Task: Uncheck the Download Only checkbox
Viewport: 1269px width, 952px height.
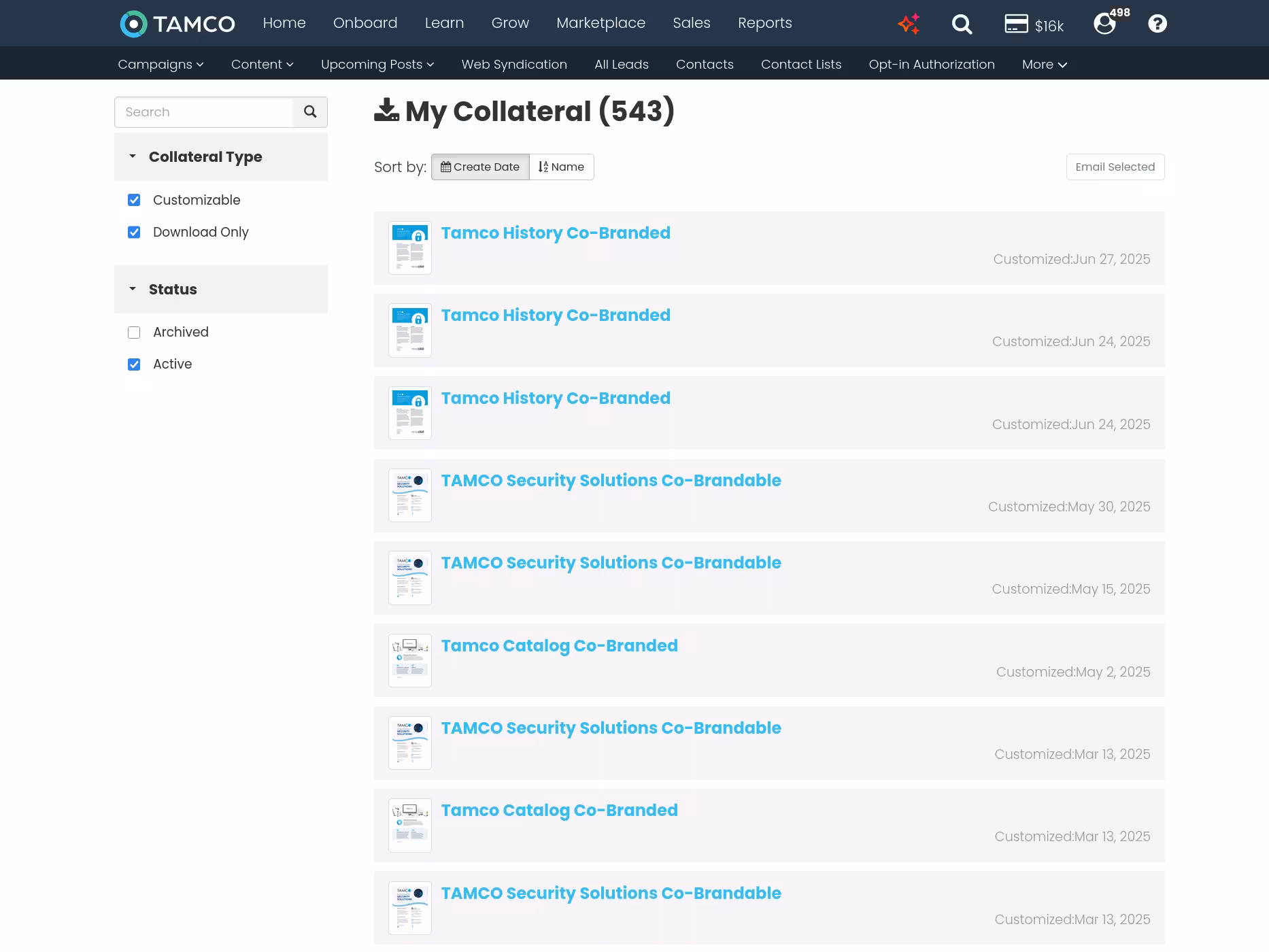Action: tap(134, 232)
